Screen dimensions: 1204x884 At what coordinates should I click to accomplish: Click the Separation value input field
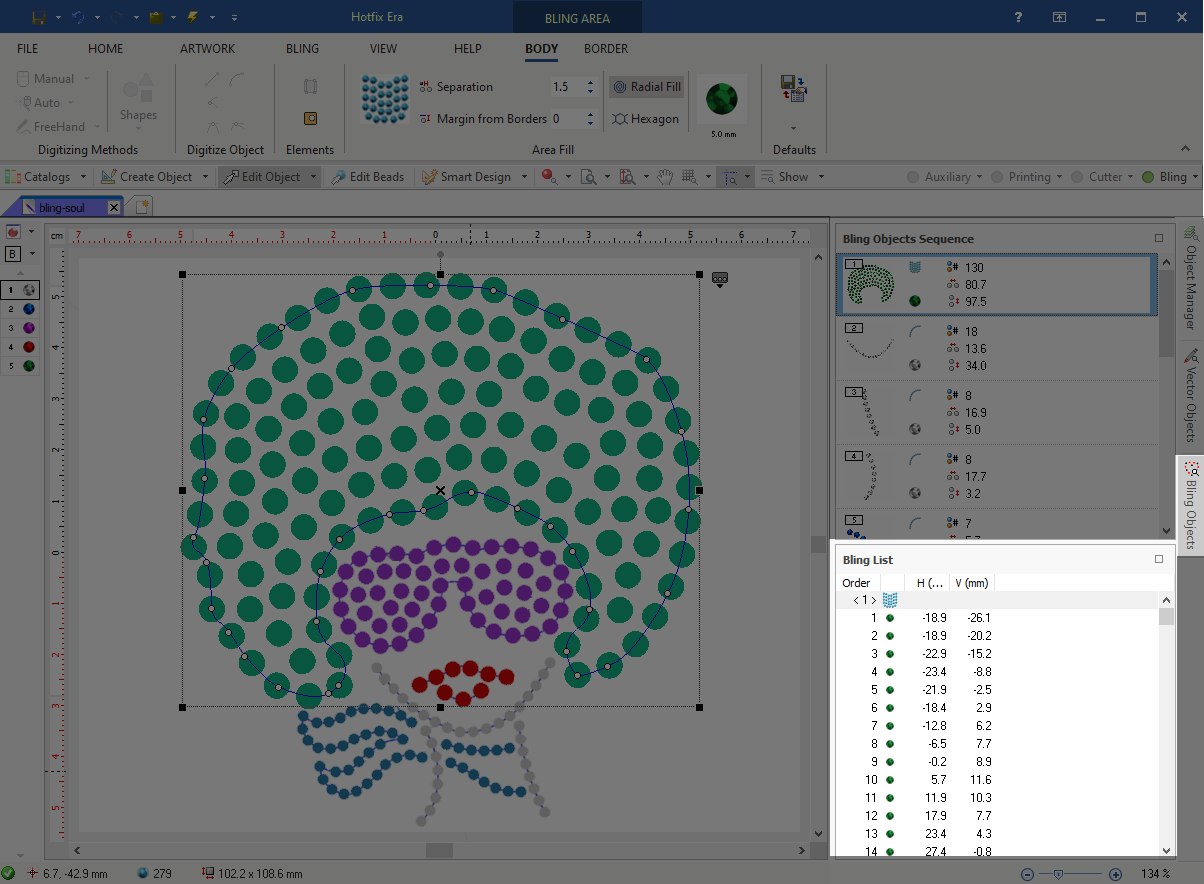pos(564,87)
